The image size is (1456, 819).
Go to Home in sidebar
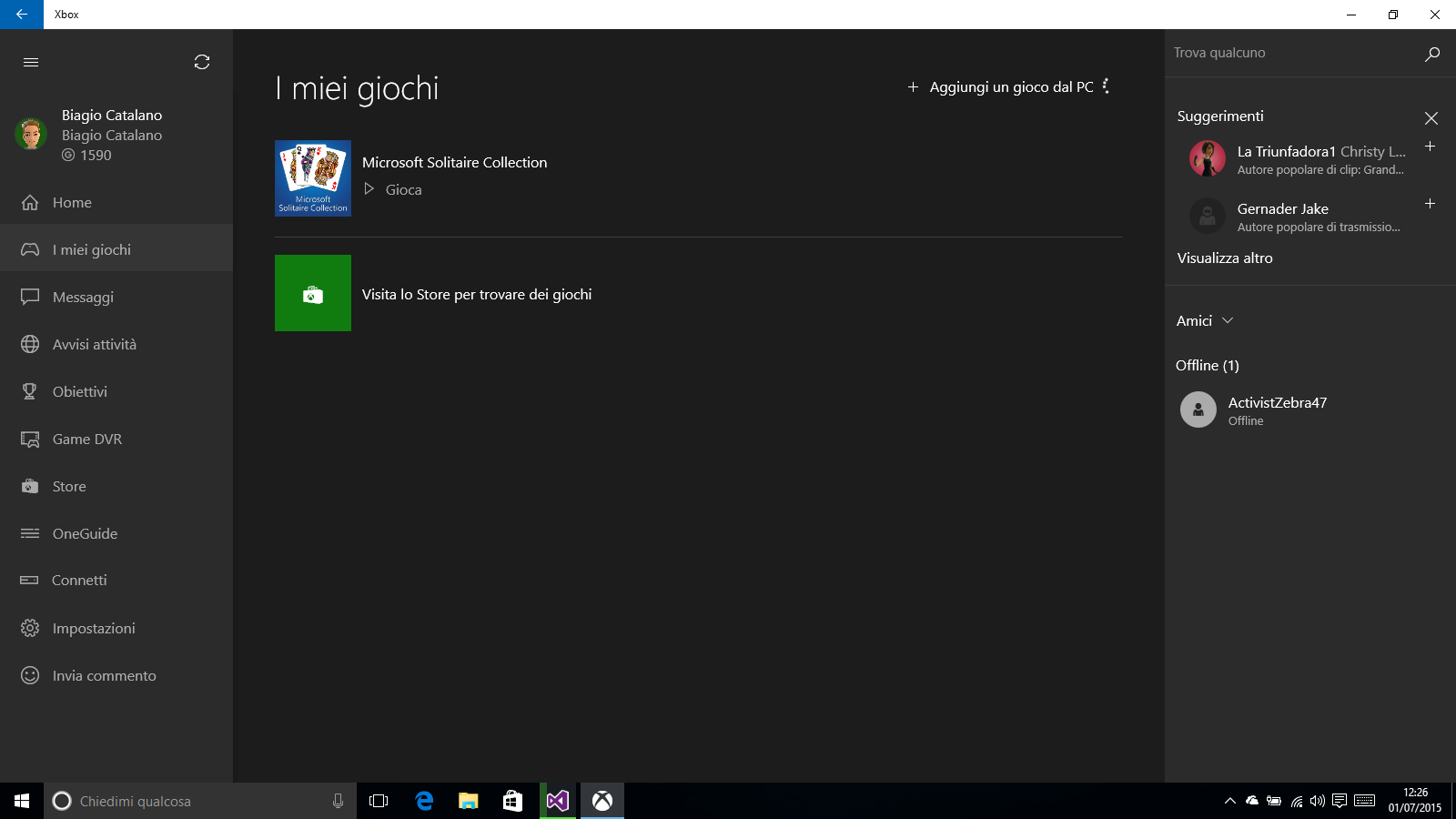116,202
